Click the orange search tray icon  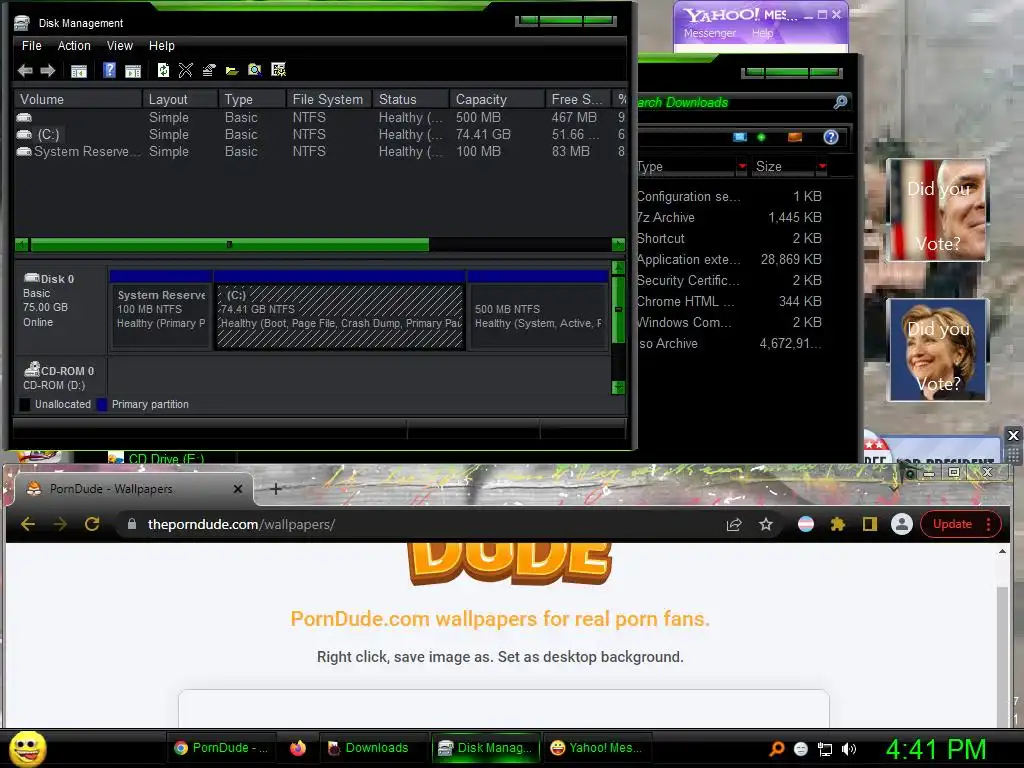(x=776, y=749)
